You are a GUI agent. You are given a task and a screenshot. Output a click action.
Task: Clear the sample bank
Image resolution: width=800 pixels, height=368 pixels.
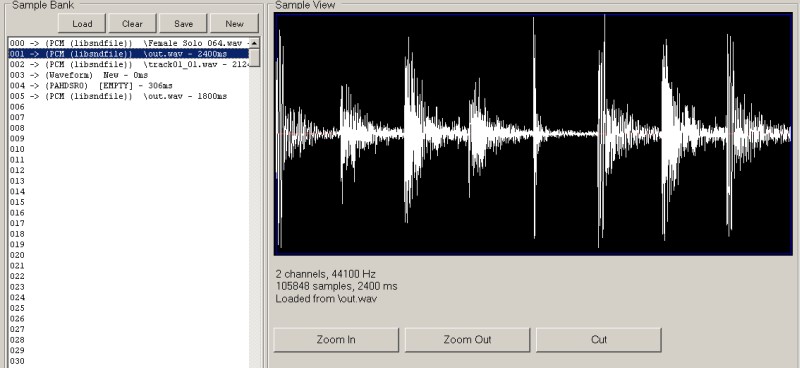132,23
